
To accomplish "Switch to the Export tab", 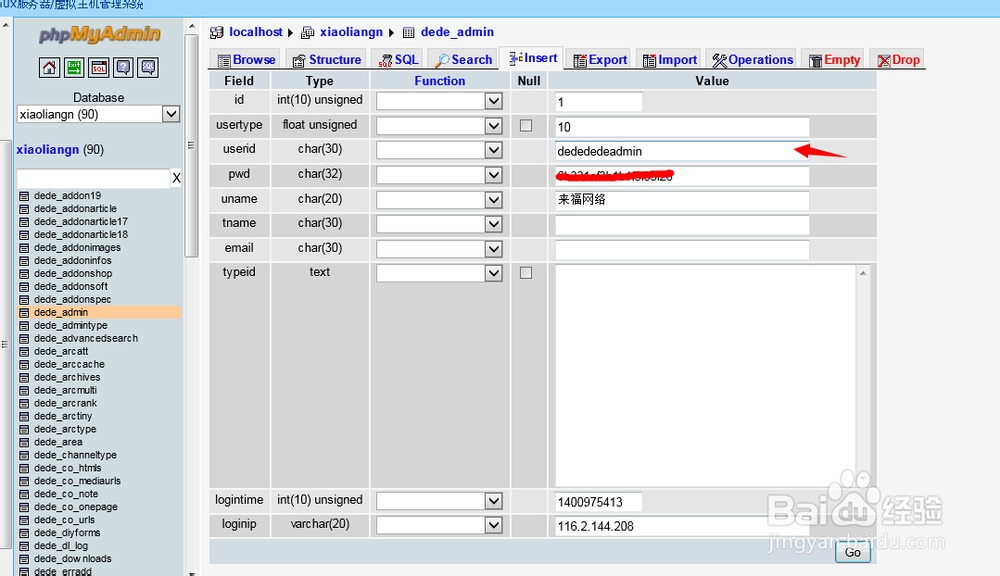I will click(599, 60).
